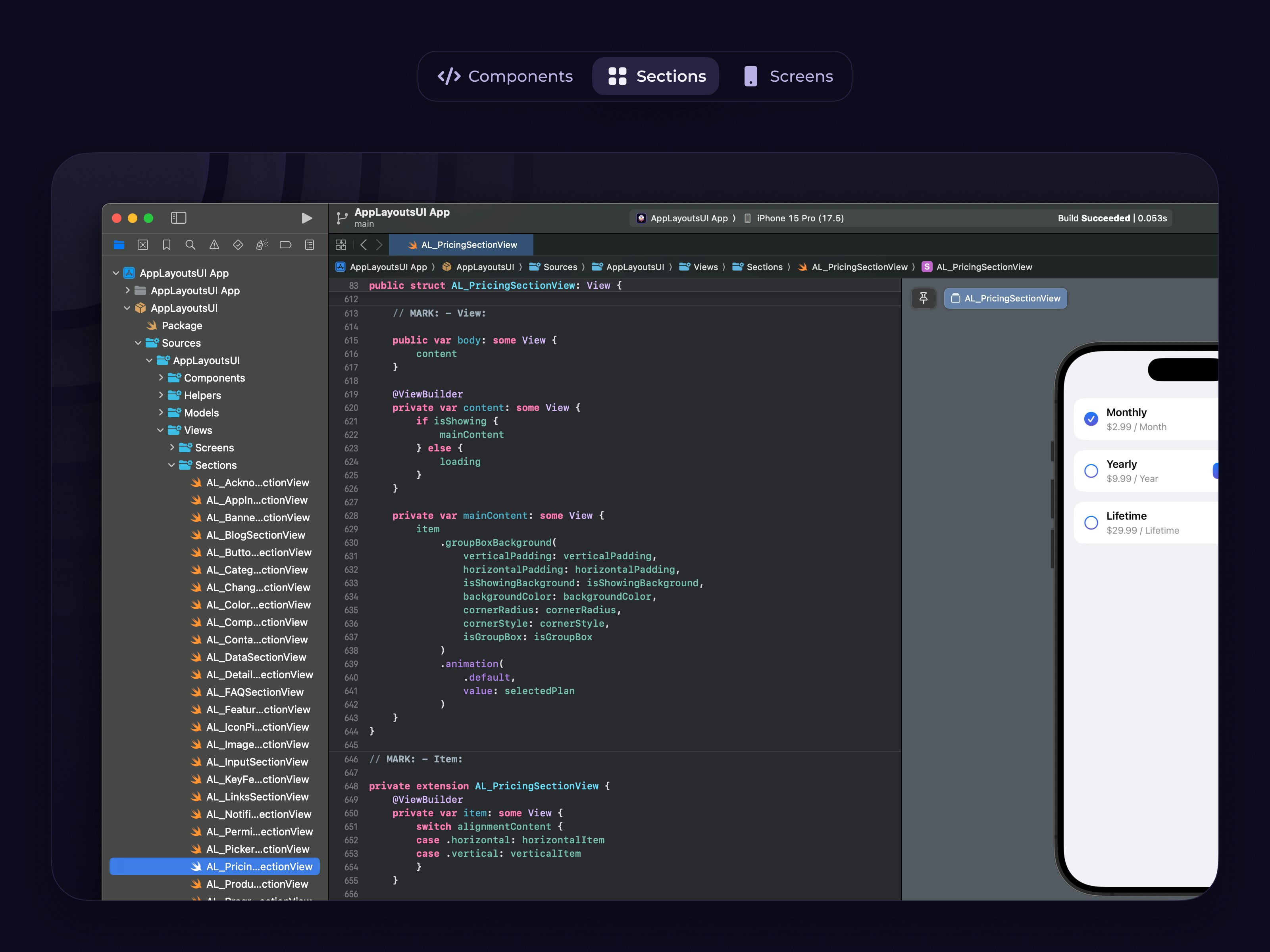
Task: Expand the Models folder
Action: click(161, 413)
